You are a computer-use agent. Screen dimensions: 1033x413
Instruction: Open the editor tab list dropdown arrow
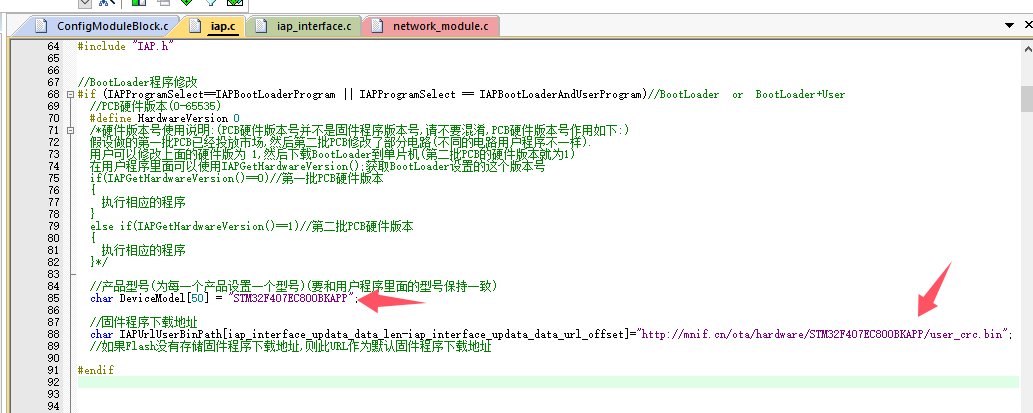click(1009, 25)
